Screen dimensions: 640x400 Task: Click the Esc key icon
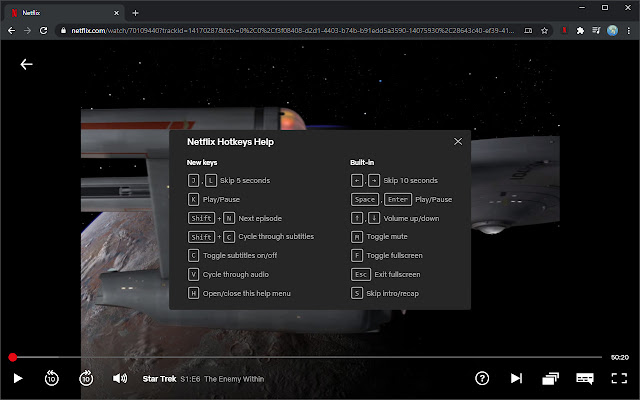pos(361,274)
